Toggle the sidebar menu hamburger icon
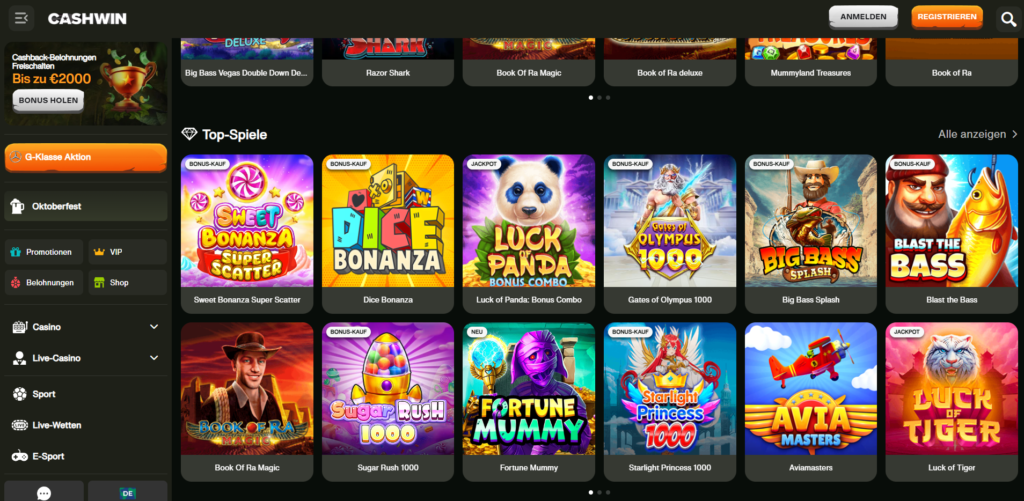 click(22, 18)
